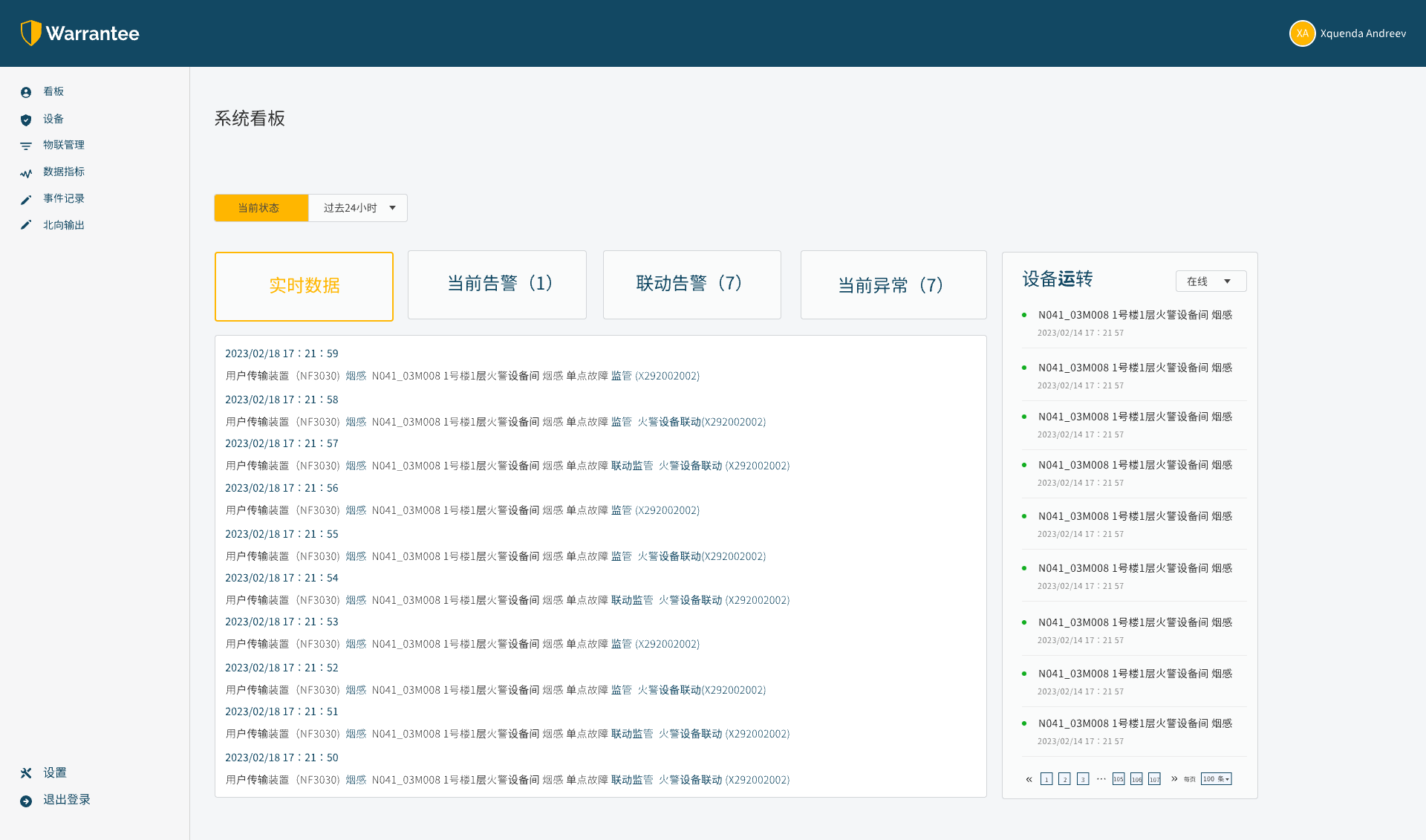
Task: Go to page 1 in pagination
Action: [1046, 779]
